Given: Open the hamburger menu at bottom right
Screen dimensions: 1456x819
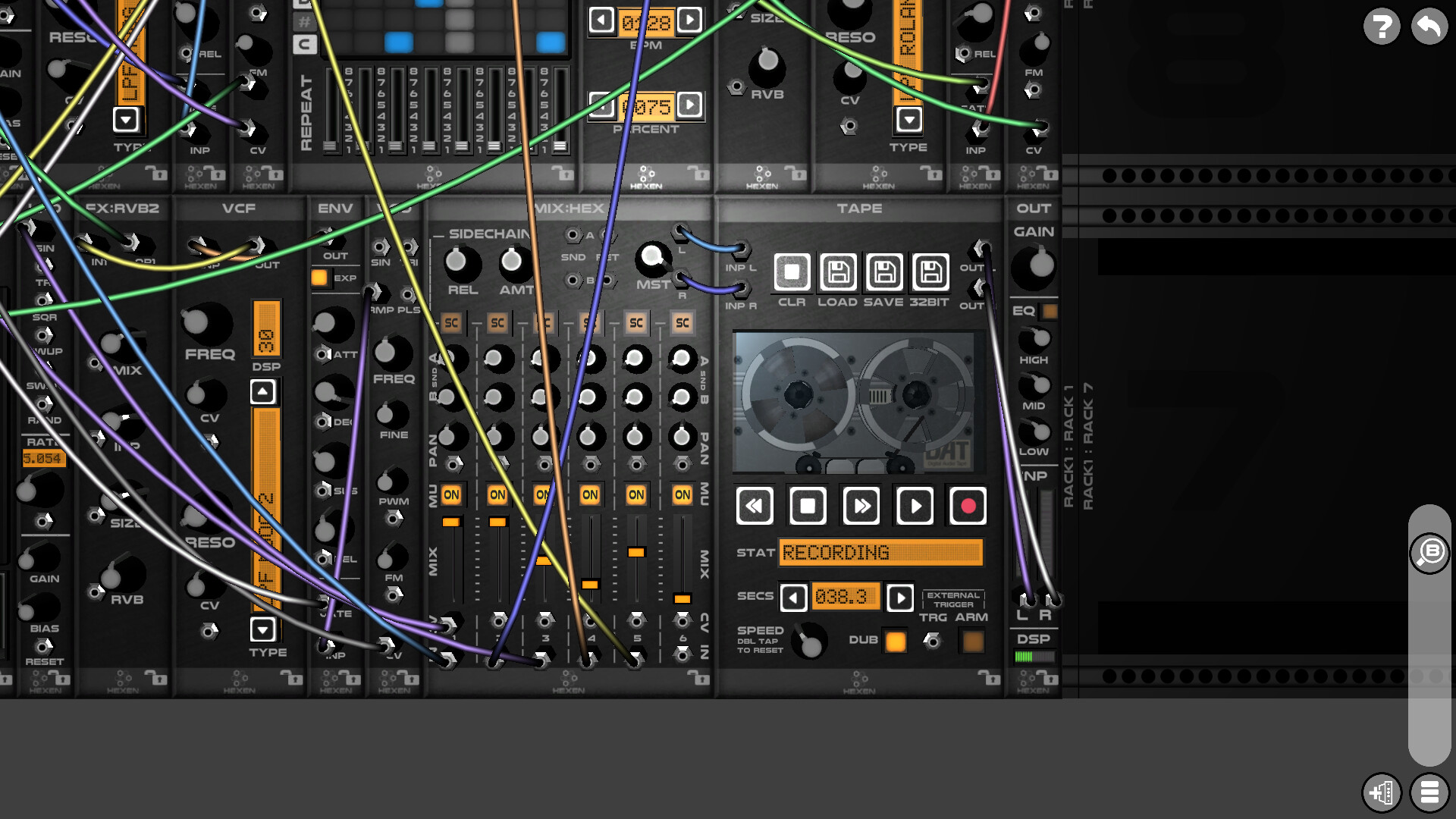Looking at the screenshot, I should pyautogui.click(x=1430, y=793).
